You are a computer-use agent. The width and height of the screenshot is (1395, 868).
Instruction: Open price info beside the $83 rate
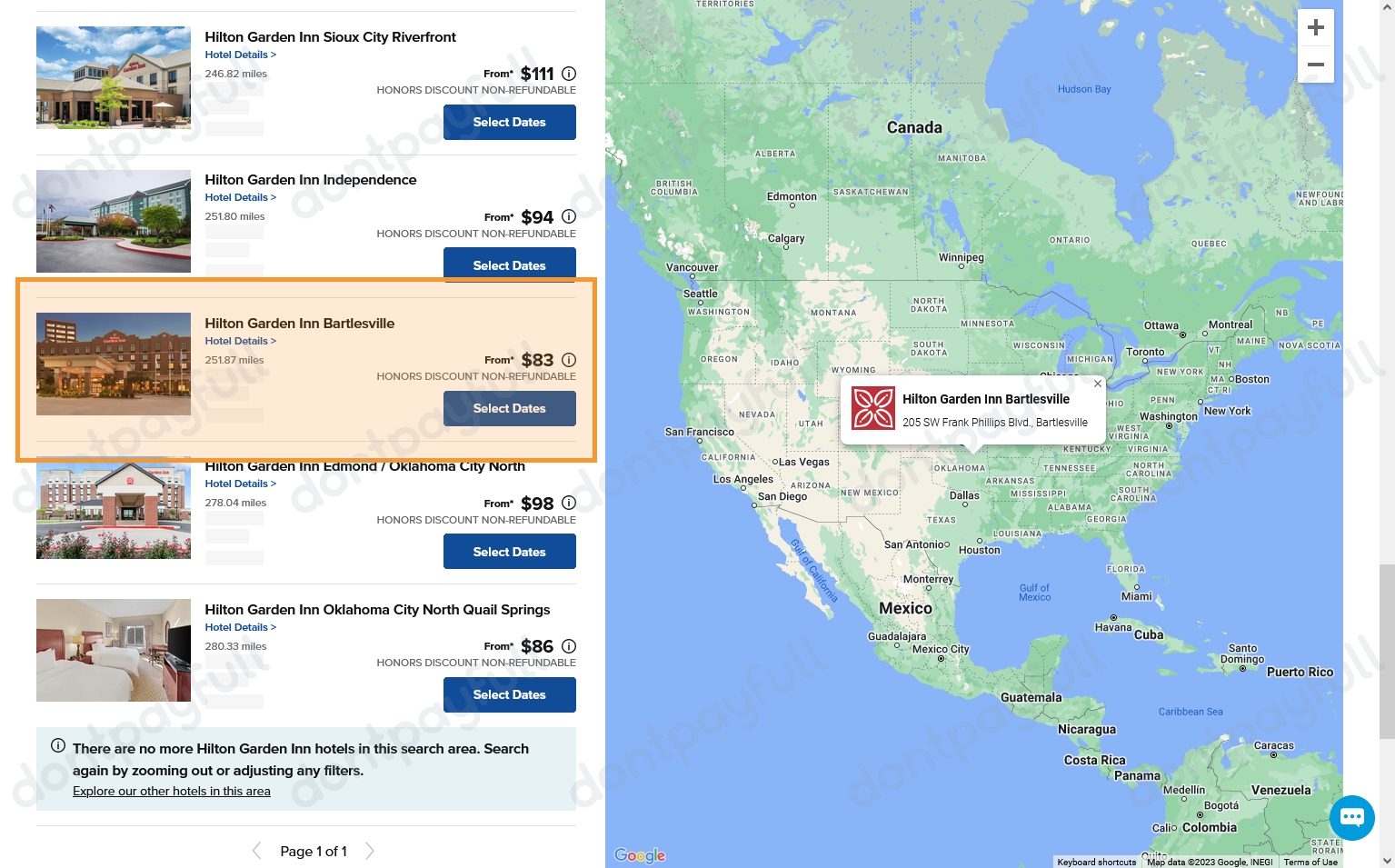point(569,360)
